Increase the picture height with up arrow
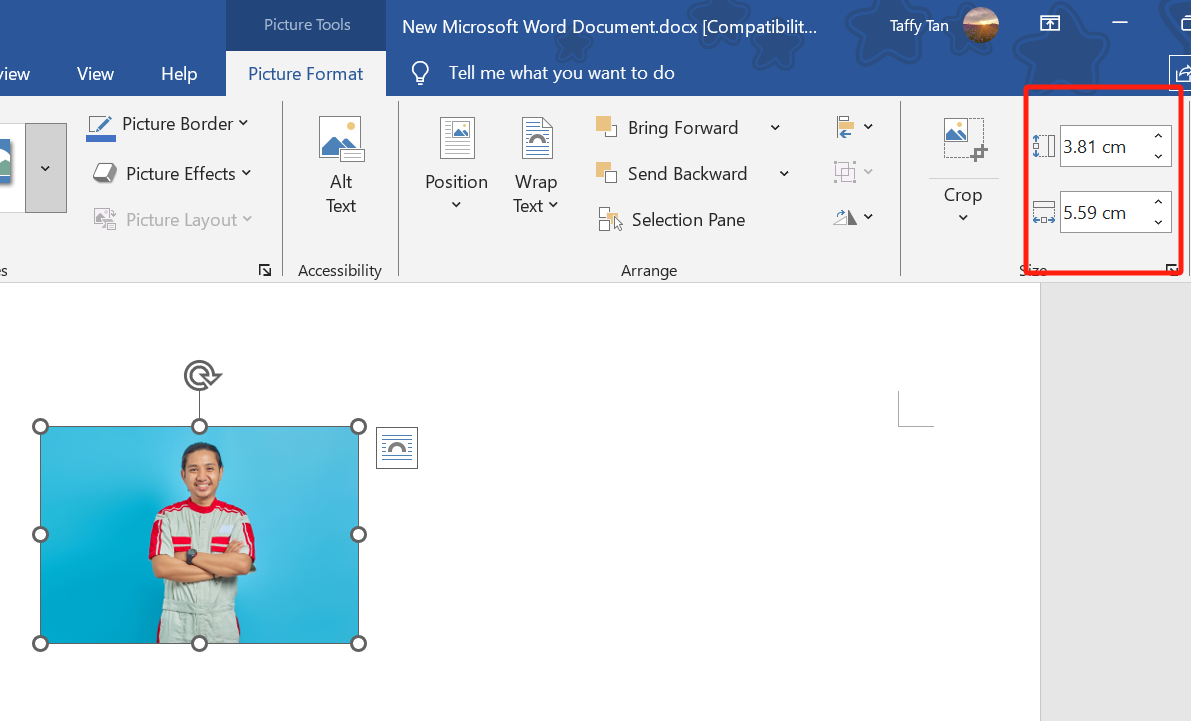Screen dimensions: 1191x721 (x=1158, y=136)
